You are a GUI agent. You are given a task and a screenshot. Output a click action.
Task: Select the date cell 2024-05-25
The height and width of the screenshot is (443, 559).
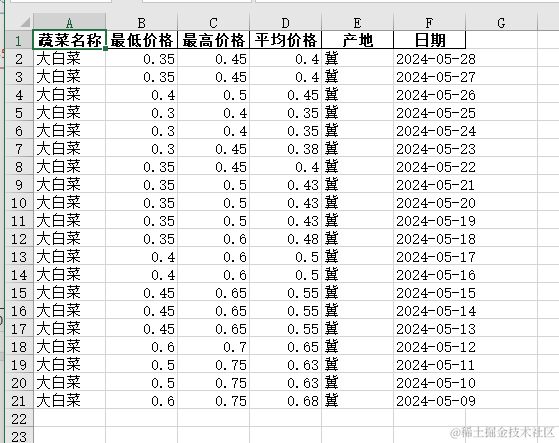coord(430,112)
